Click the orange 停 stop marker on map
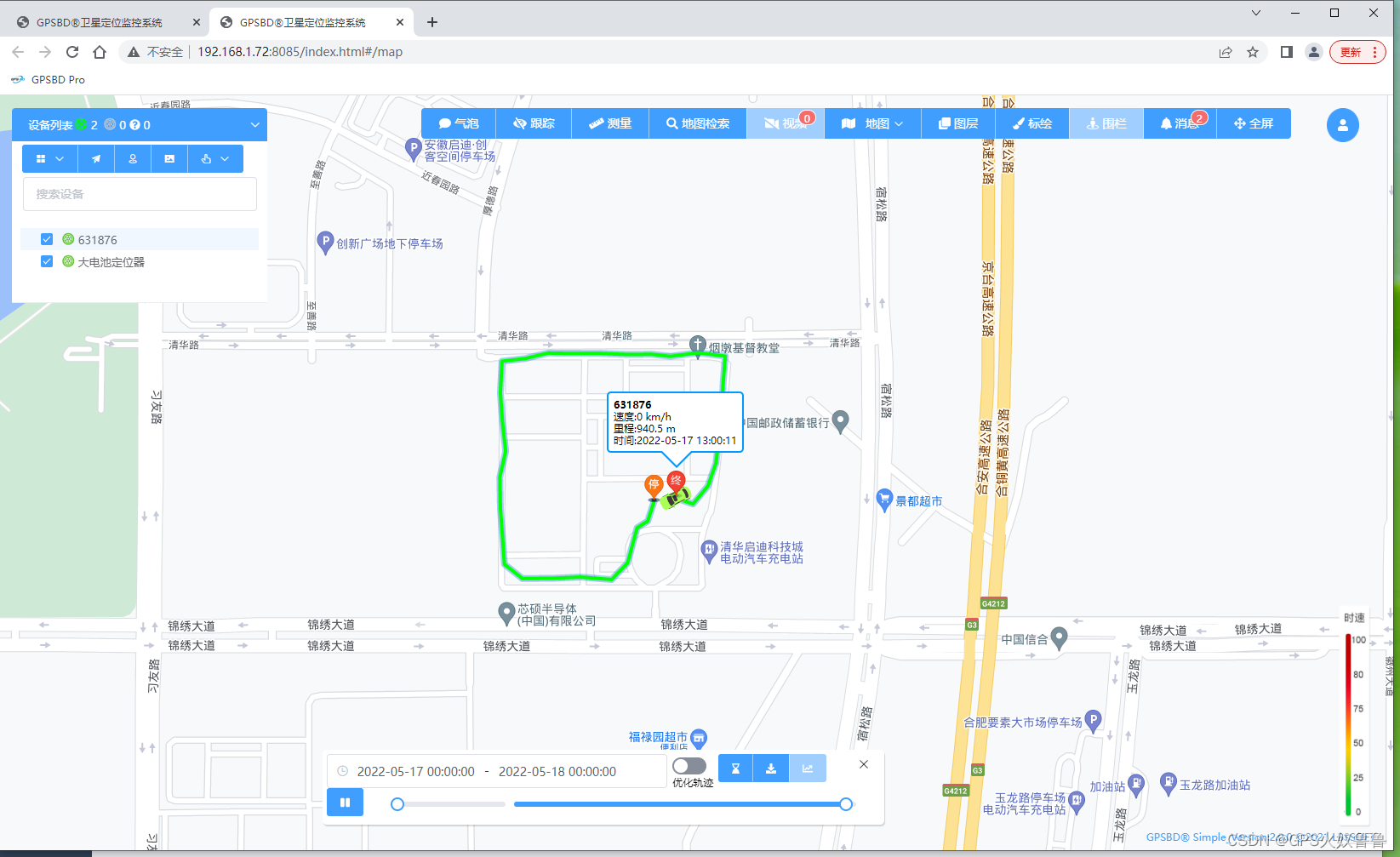This screenshot has height=857, width=1400. coord(654,487)
